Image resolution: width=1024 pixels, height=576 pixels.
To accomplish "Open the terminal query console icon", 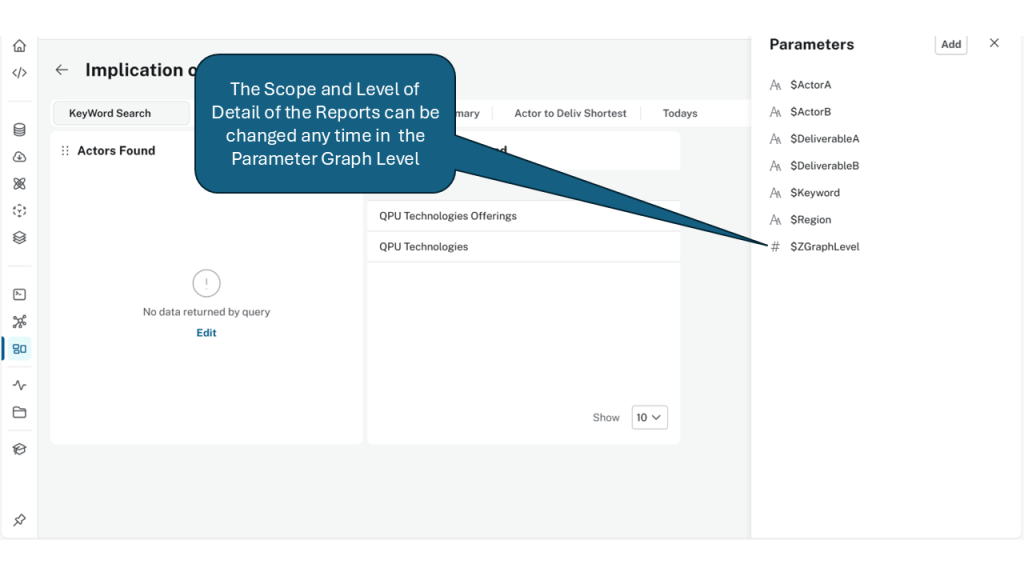I will pyautogui.click(x=19, y=295).
